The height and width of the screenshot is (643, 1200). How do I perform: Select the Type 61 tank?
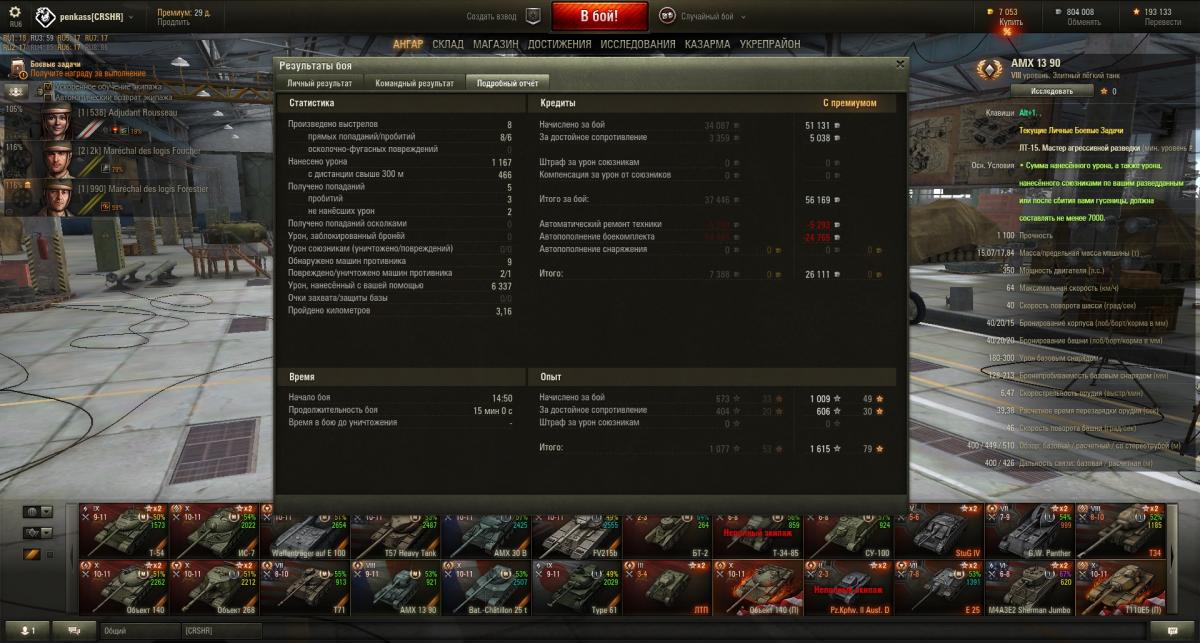click(x=576, y=588)
